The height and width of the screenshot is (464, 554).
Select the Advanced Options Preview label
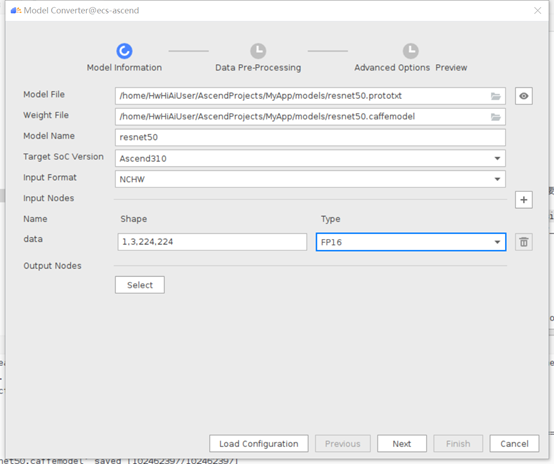pos(411,67)
